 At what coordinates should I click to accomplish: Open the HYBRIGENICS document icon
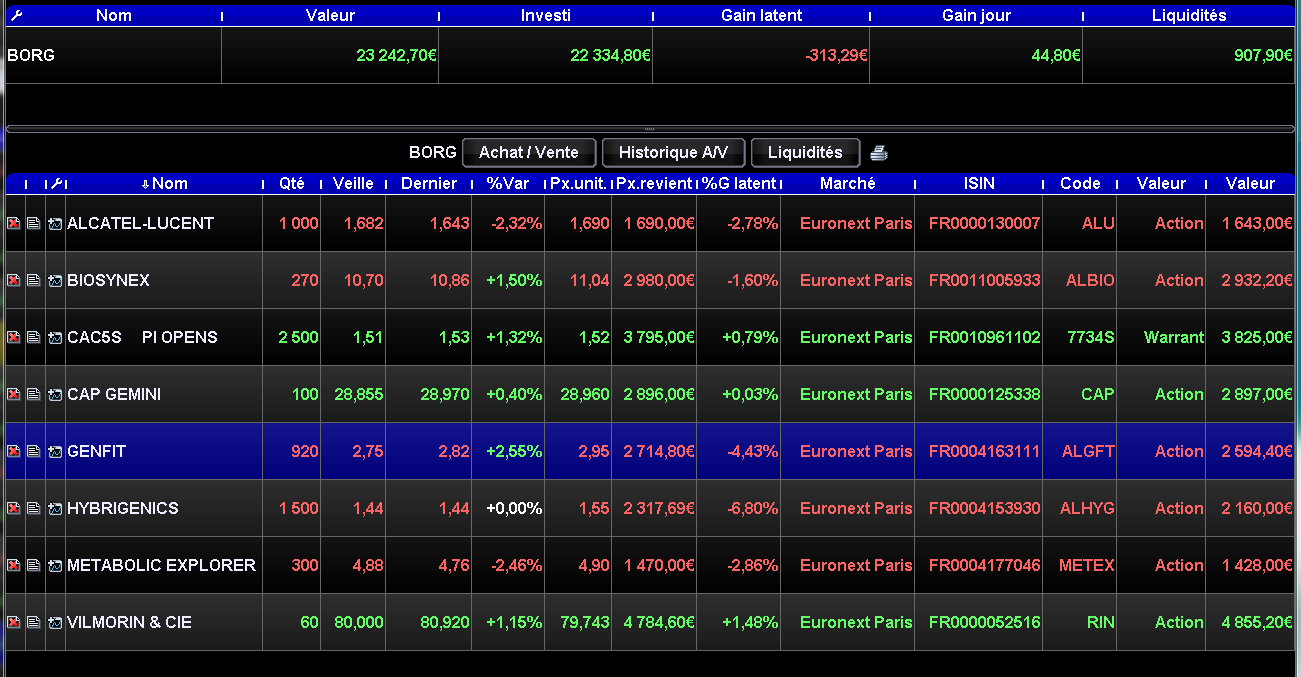pos(34,509)
